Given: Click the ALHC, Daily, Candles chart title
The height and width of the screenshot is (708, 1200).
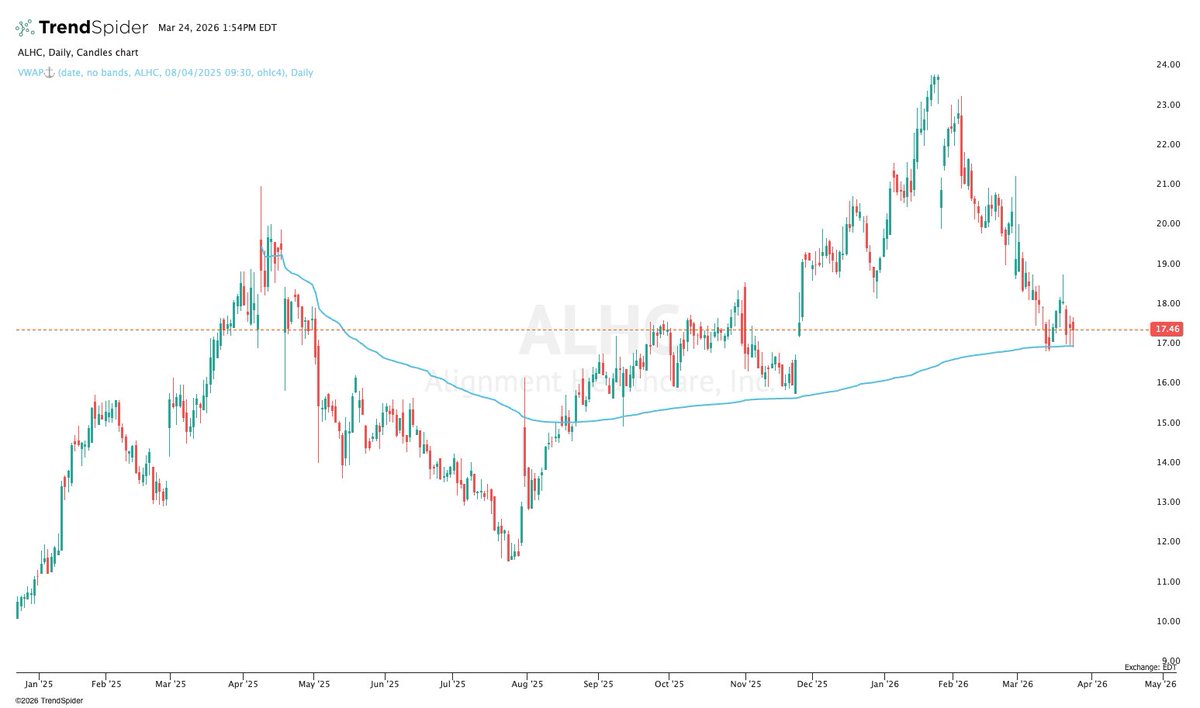Looking at the screenshot, I should tap(78, 51).
